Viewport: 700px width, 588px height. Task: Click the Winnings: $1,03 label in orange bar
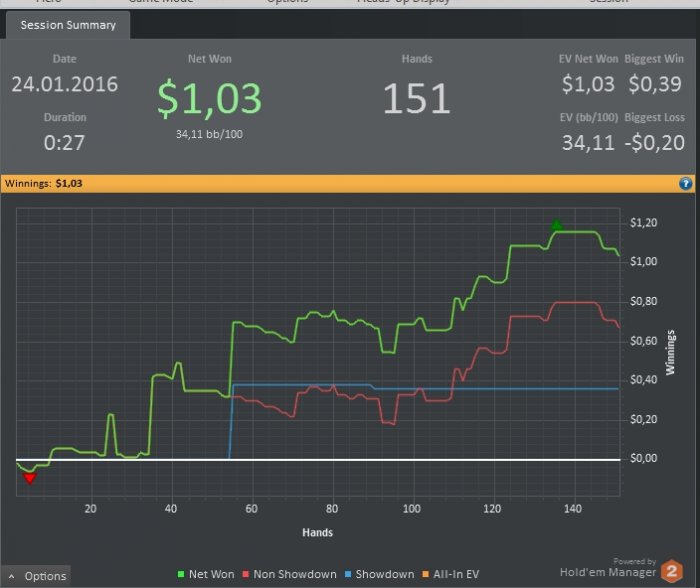(x=44, y=183)
